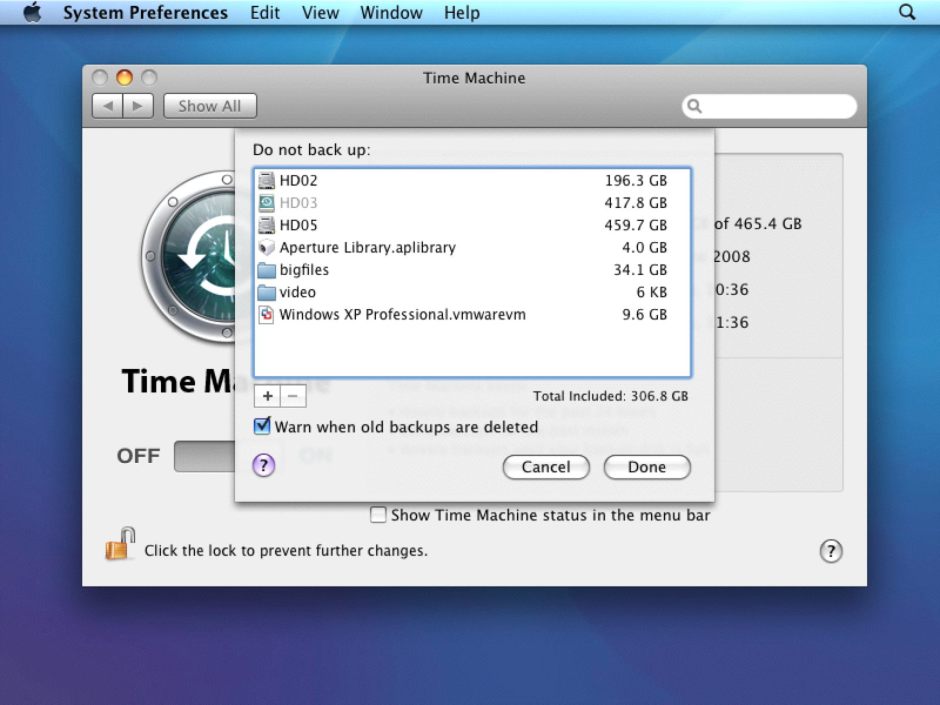This screenshot has height=705, width=940.
Task: Open the Edit menu
Action: coord(264,12)
